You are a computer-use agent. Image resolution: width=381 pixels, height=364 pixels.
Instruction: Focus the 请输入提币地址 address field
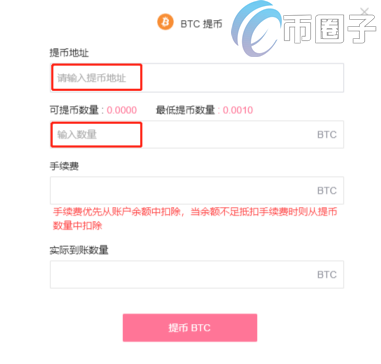[197, 78]
